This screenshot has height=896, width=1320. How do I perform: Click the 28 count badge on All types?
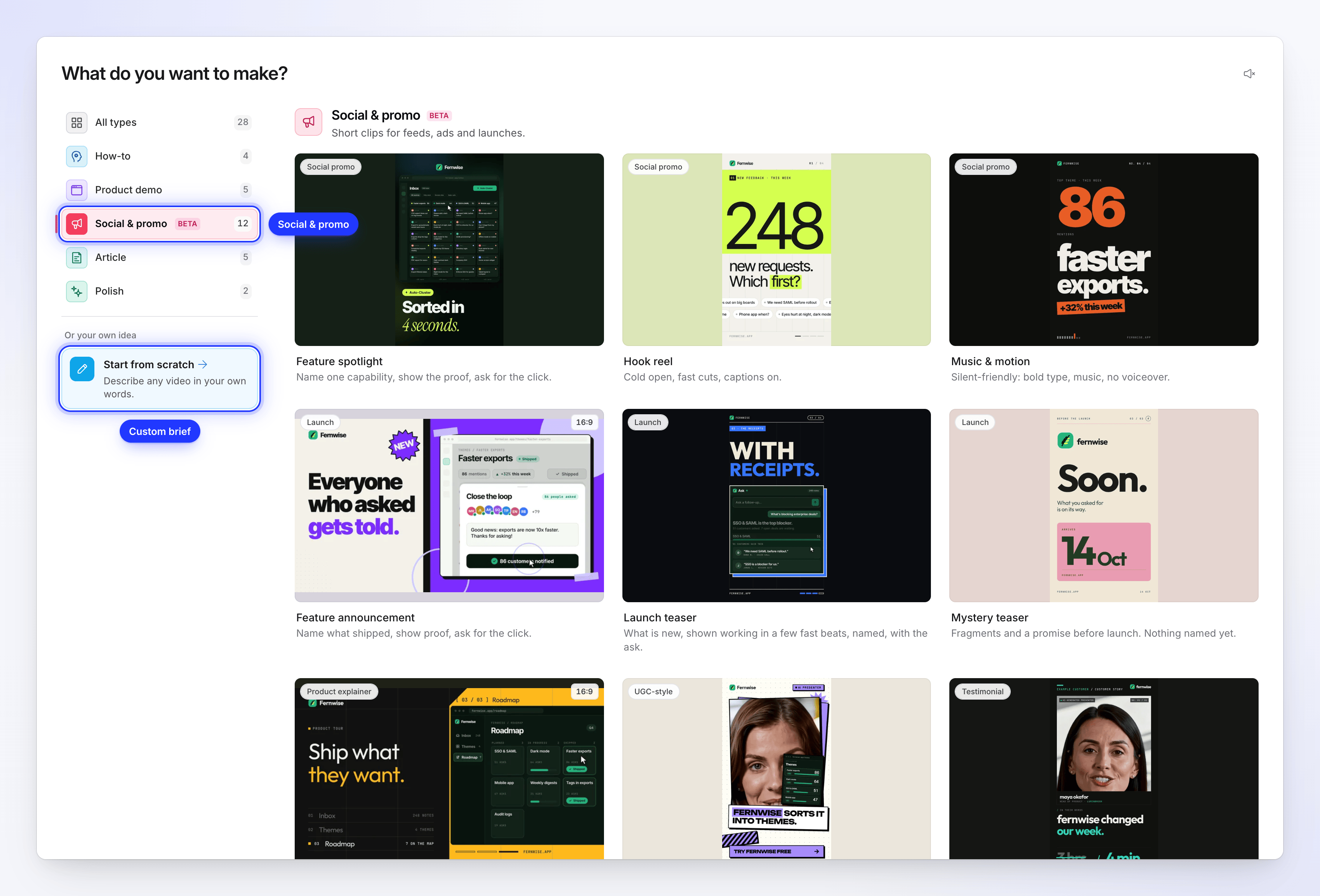point(243,123)
